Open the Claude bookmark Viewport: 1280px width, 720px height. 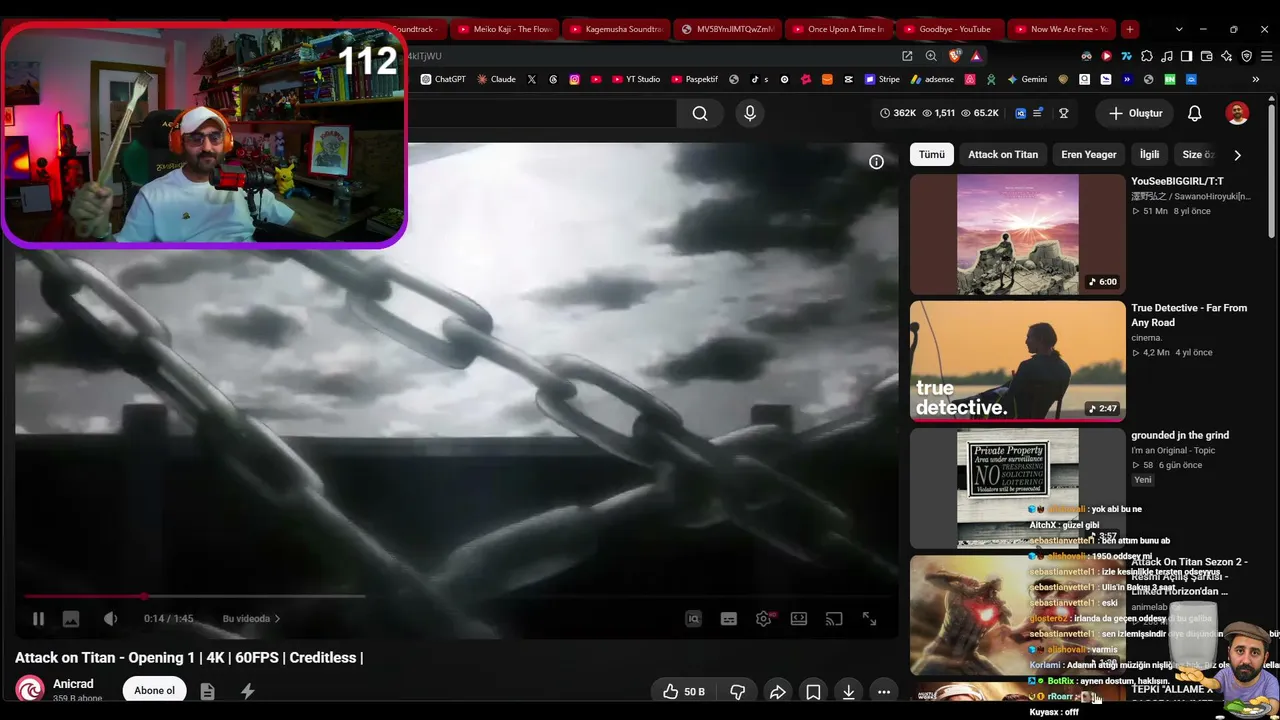(496, 79)
